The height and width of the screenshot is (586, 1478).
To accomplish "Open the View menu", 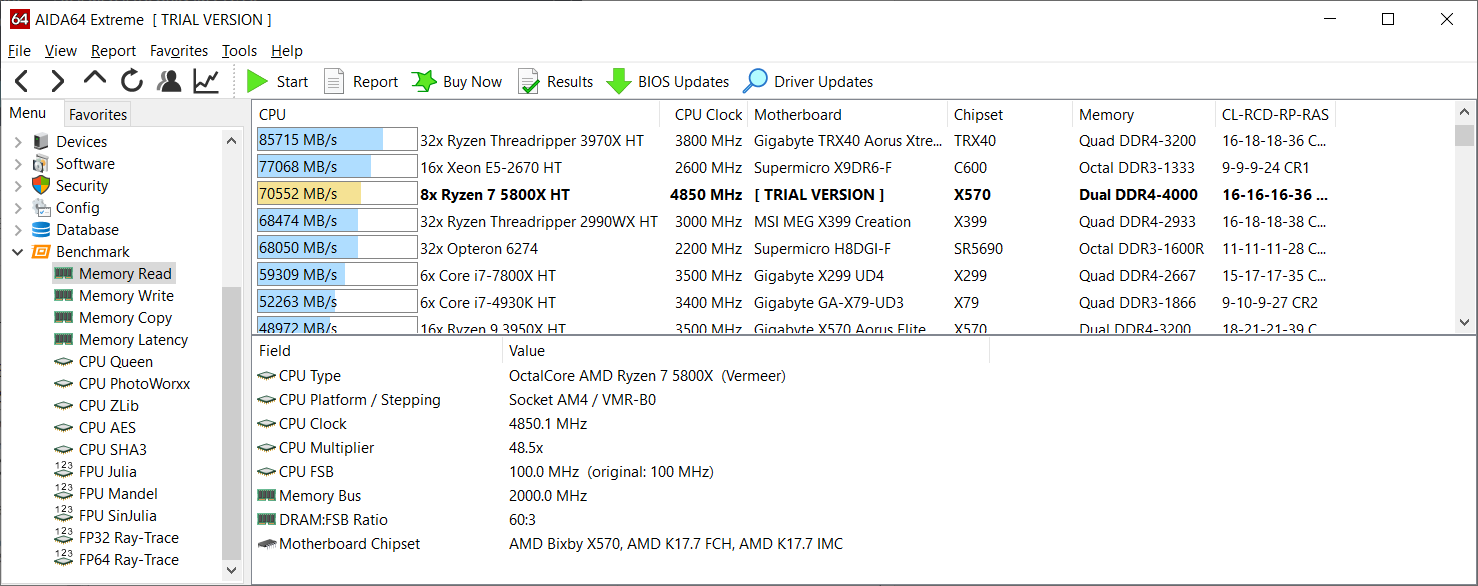I will click(x=61, y=51).
